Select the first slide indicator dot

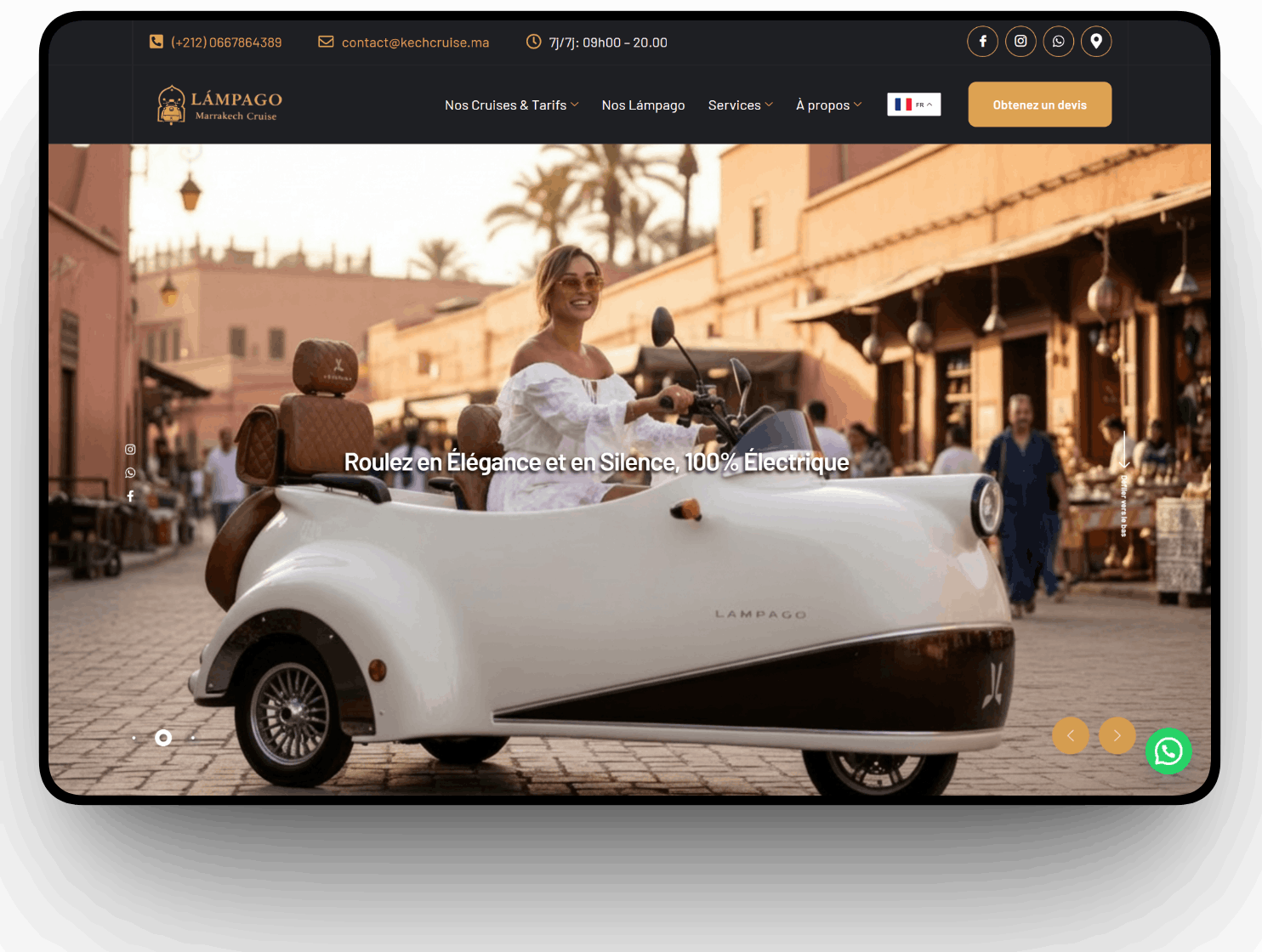pos(134,738)
